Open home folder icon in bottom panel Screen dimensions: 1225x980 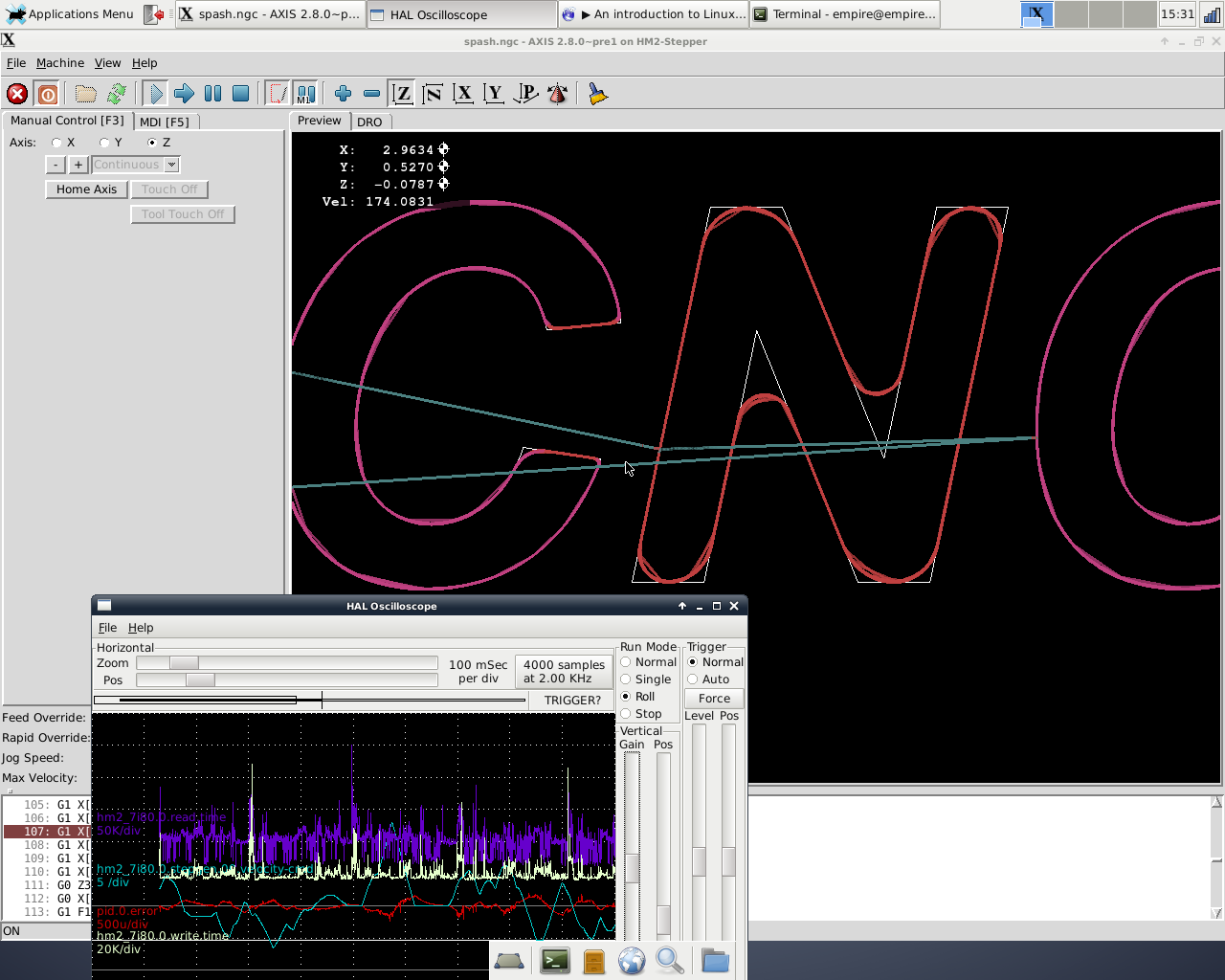point(715,960)
